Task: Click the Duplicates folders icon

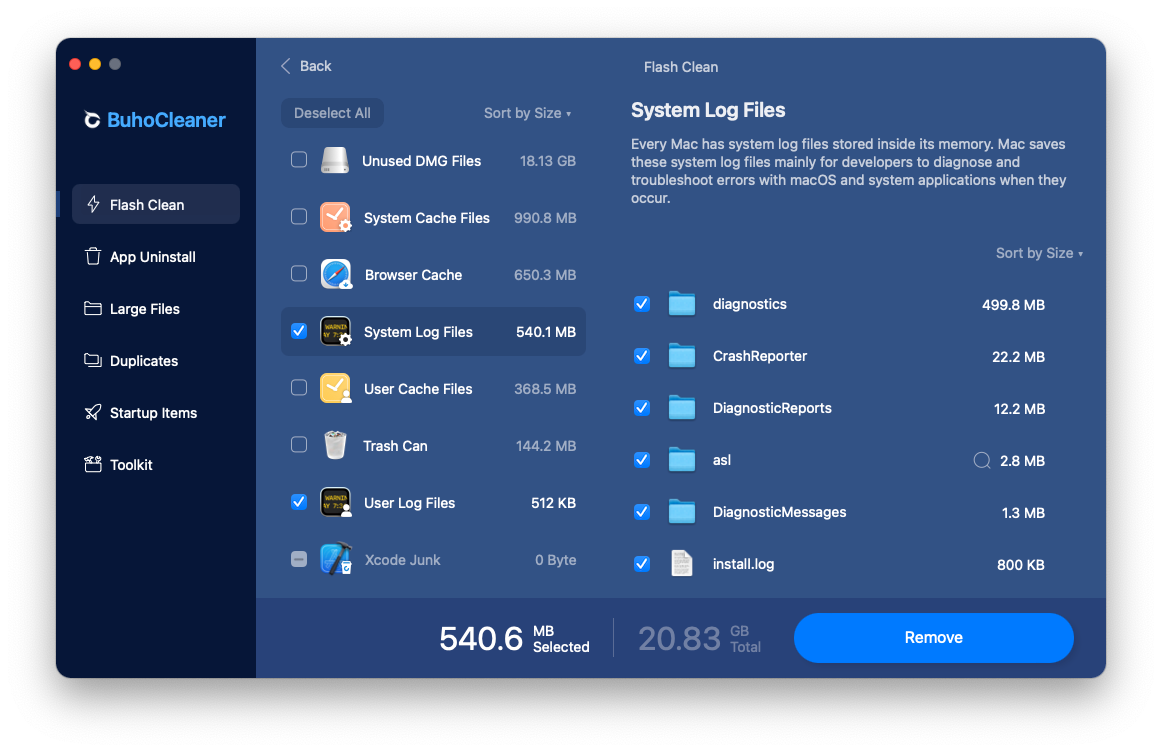Action: pyautogui.click(x=93, y=360)
